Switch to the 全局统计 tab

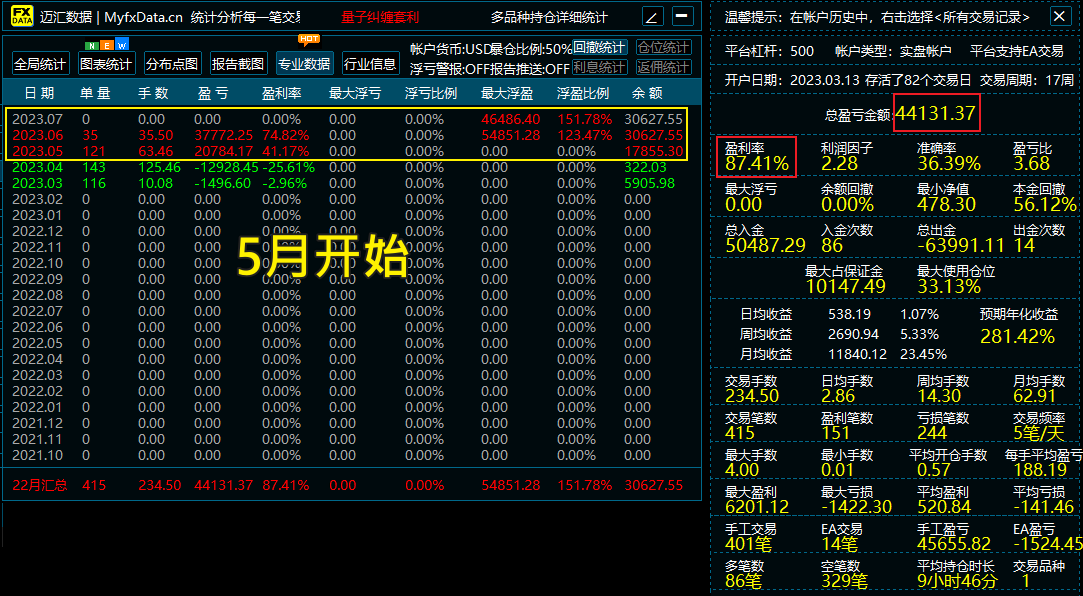coord(44,62)
